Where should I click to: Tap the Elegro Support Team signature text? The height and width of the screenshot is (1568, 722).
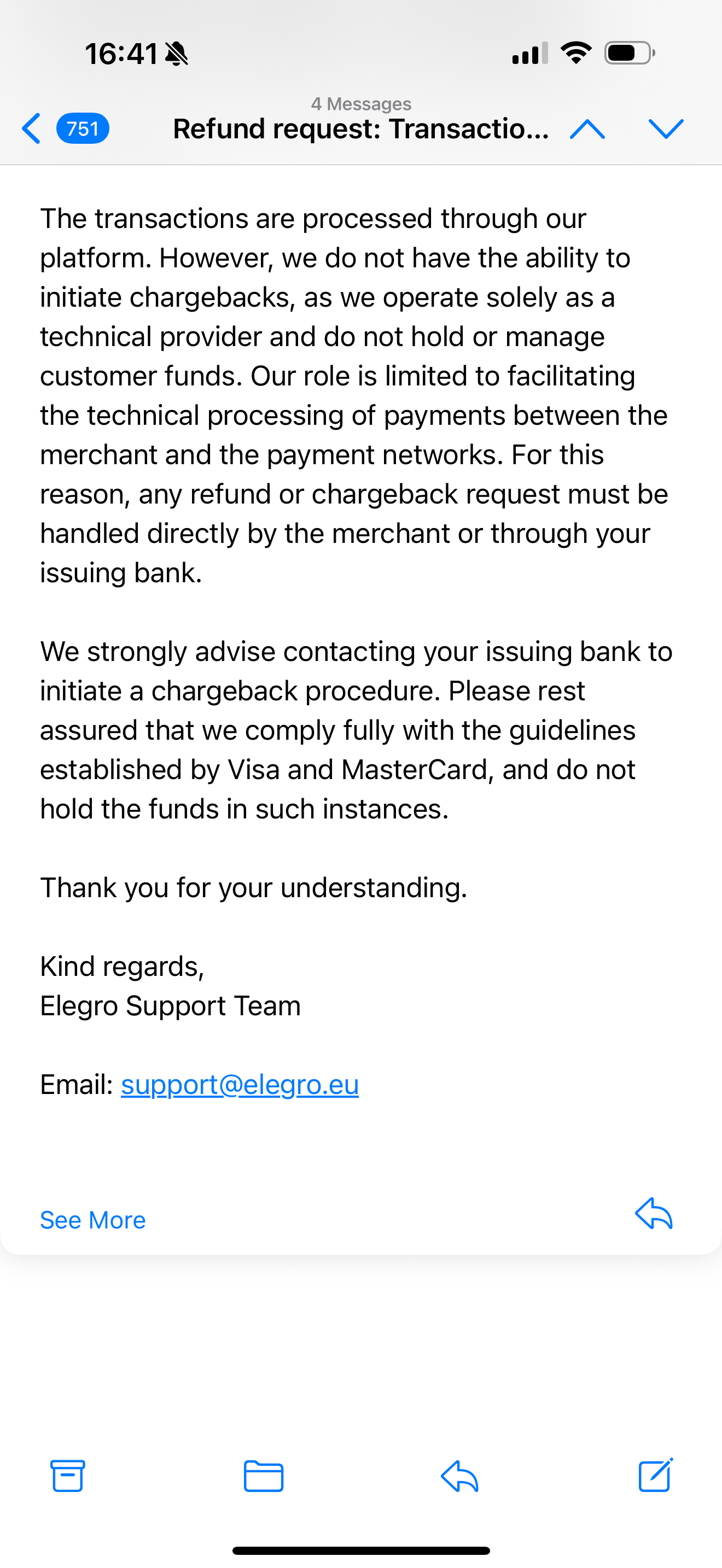coord(171,1005)
